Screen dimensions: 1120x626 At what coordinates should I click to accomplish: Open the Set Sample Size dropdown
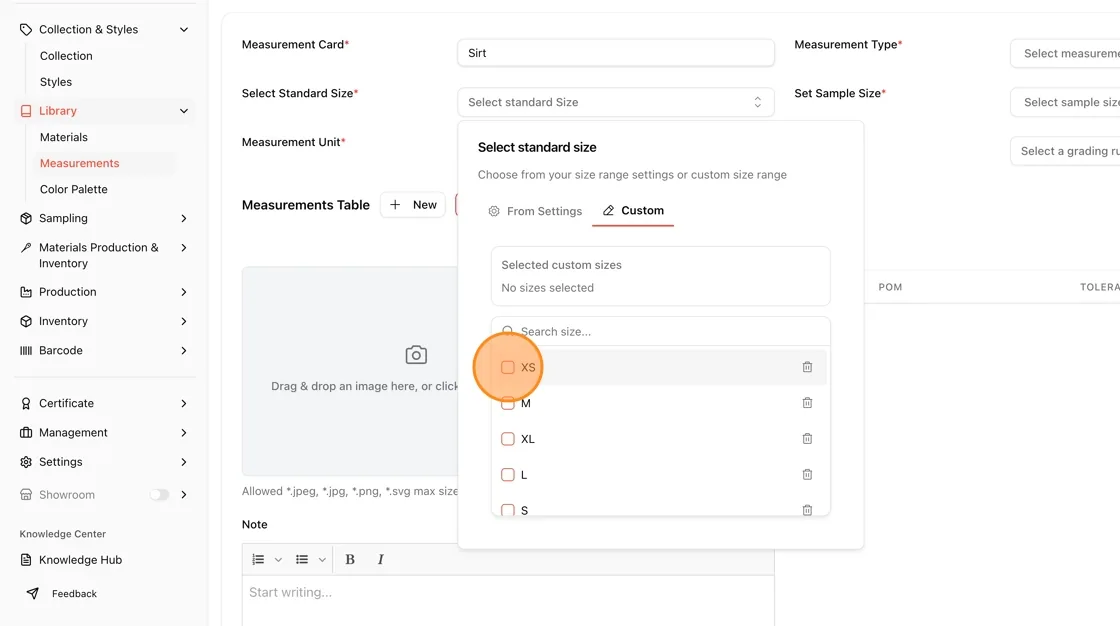pos(1065,102)
